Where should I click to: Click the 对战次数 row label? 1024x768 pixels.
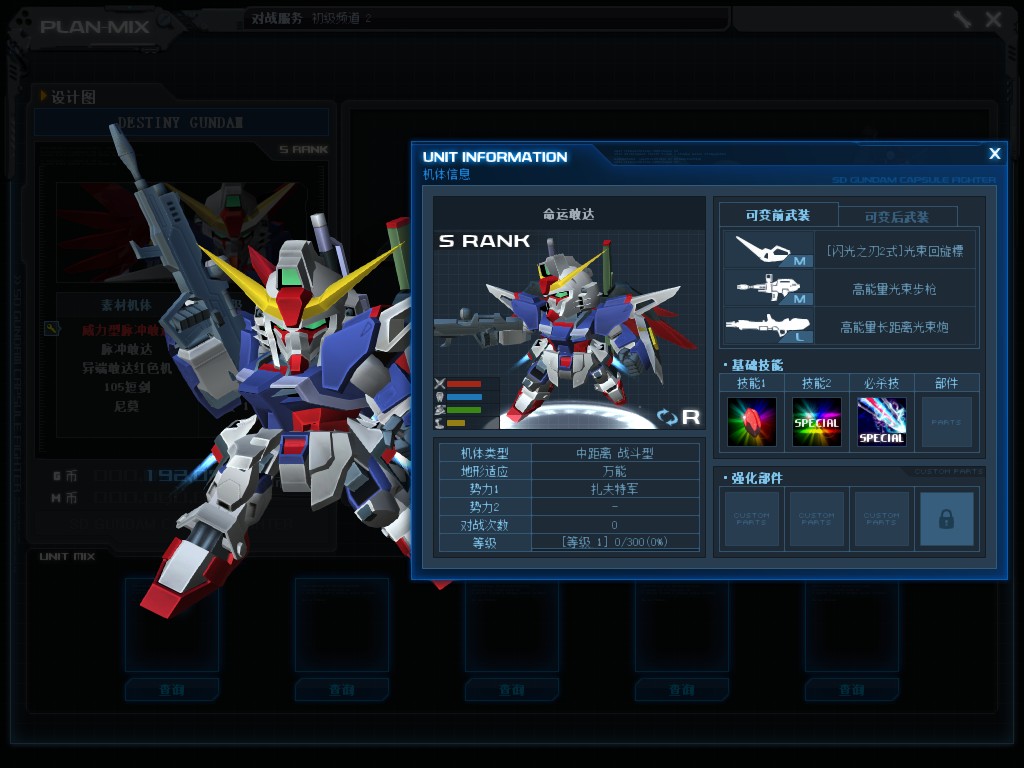point(485,525)
